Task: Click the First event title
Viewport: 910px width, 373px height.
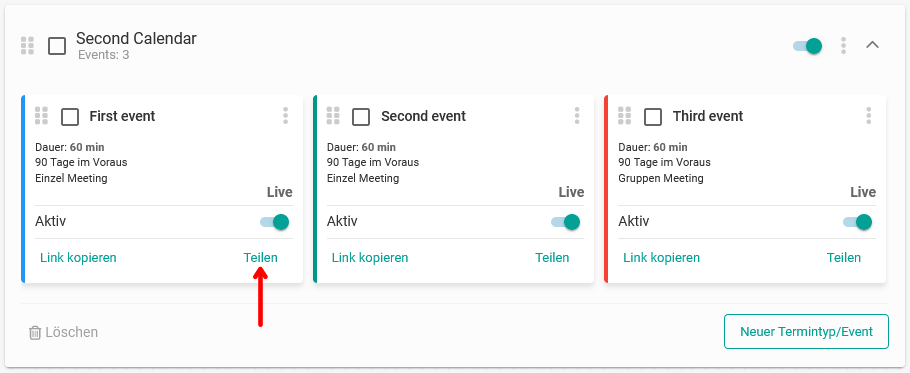Action: click(x=122, y=116)
